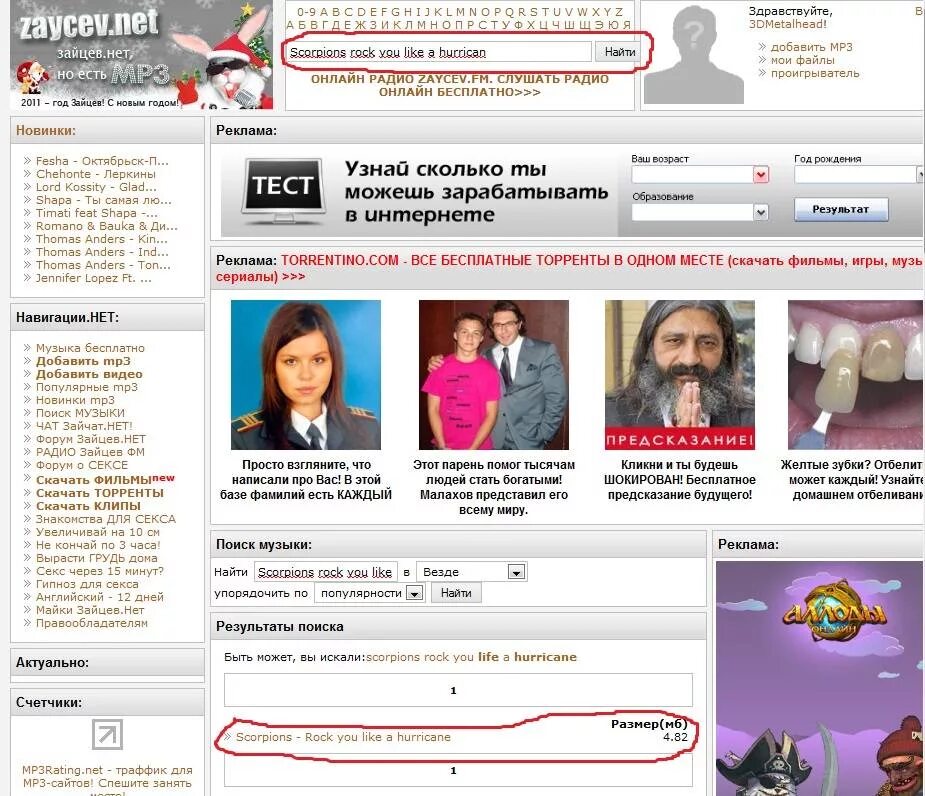Open the Образование dropdown
The width and height of the screenshot is (925, 796).
click(x=700, y=212)
